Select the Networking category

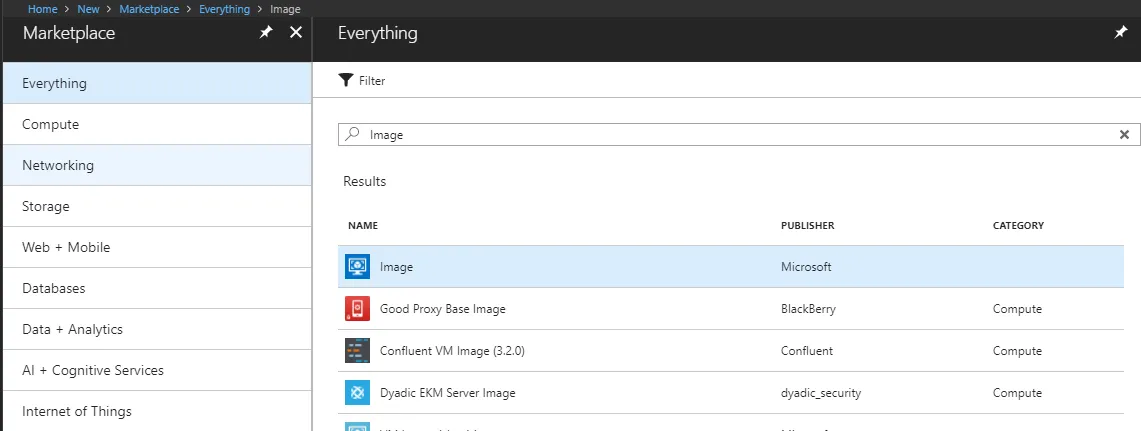click(x=58, y=165)
